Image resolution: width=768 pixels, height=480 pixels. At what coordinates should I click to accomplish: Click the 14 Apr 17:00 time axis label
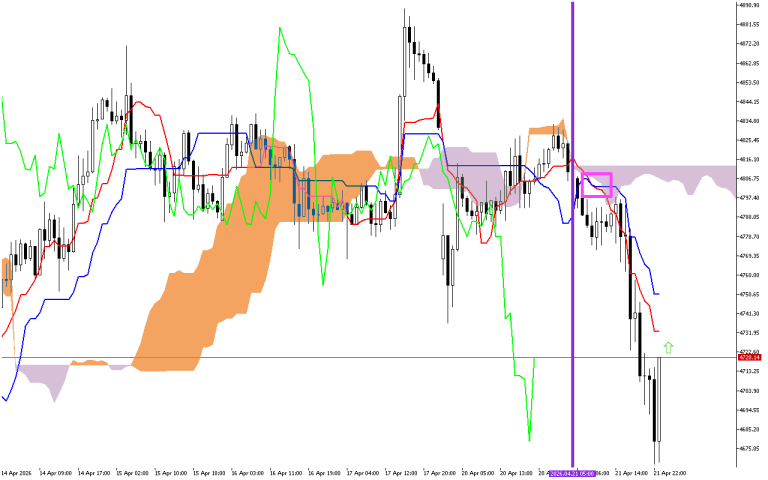[x=94, y=473]
